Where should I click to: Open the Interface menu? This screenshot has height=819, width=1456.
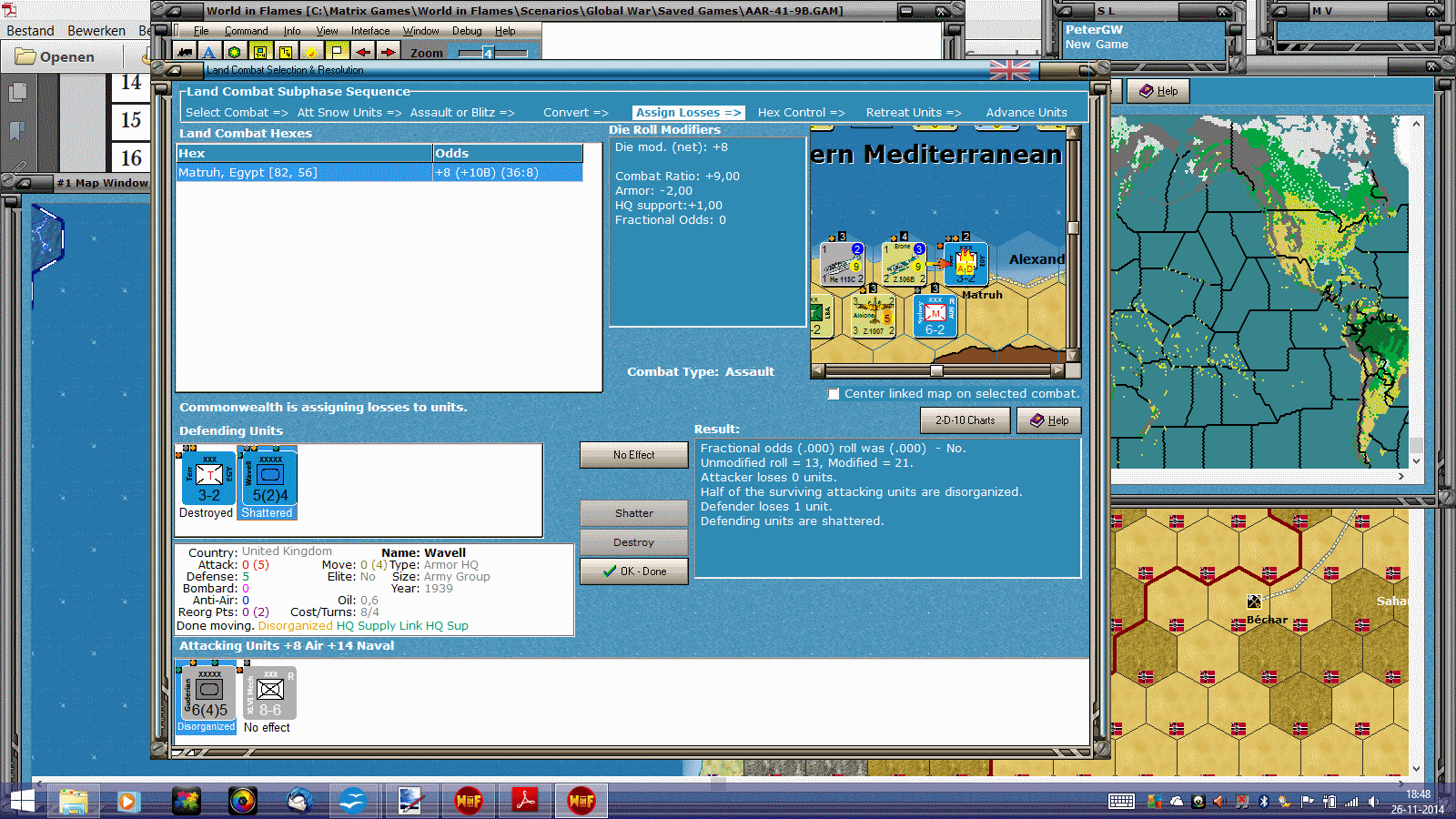[370, 31]
